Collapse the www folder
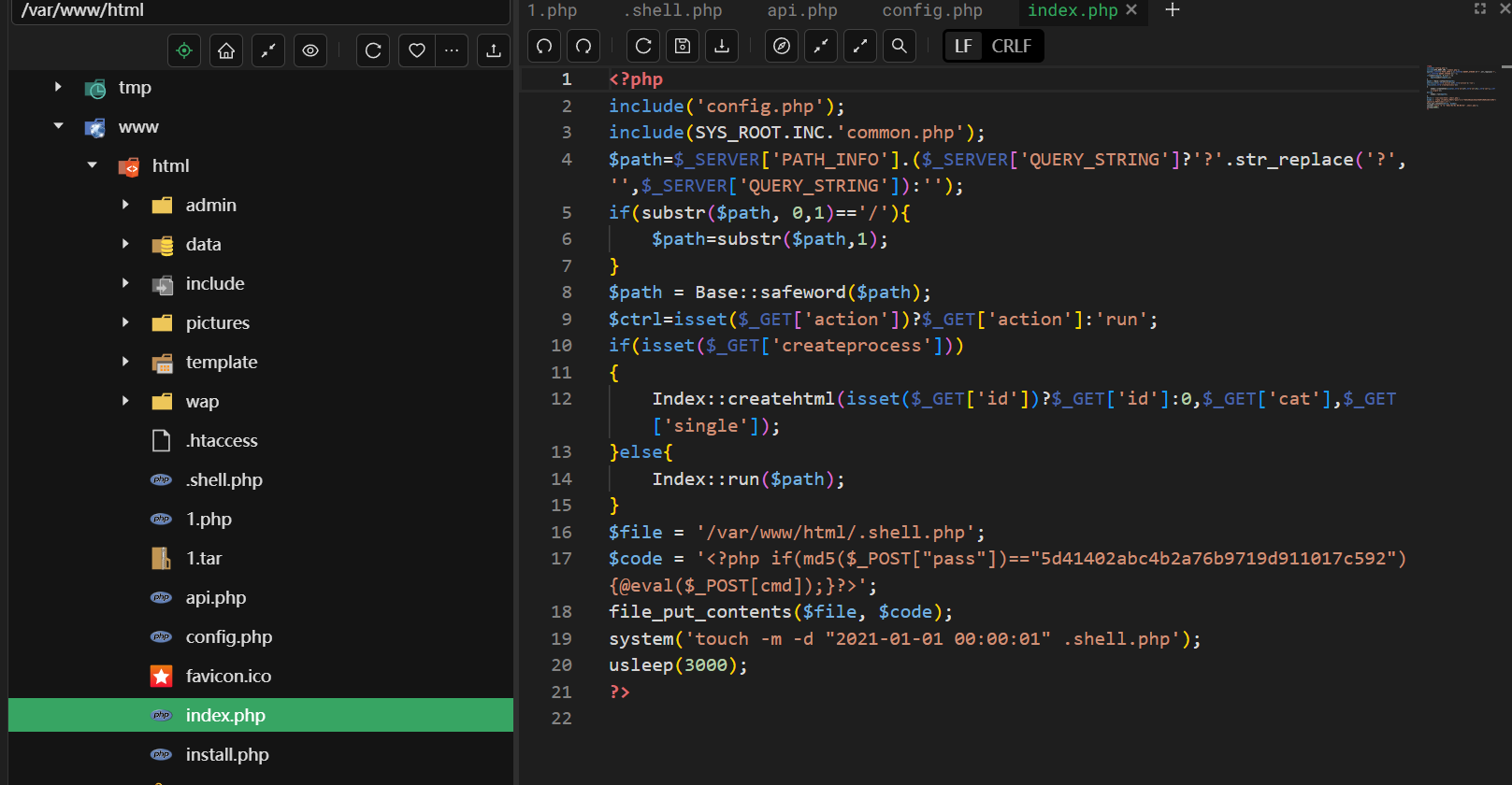The width and height of the screenshot is (1512, 785). click(58, 126)
